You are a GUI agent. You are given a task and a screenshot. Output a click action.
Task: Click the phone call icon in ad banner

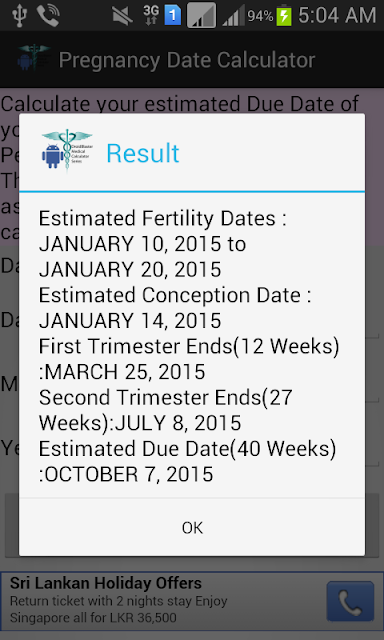pos(350,601)
